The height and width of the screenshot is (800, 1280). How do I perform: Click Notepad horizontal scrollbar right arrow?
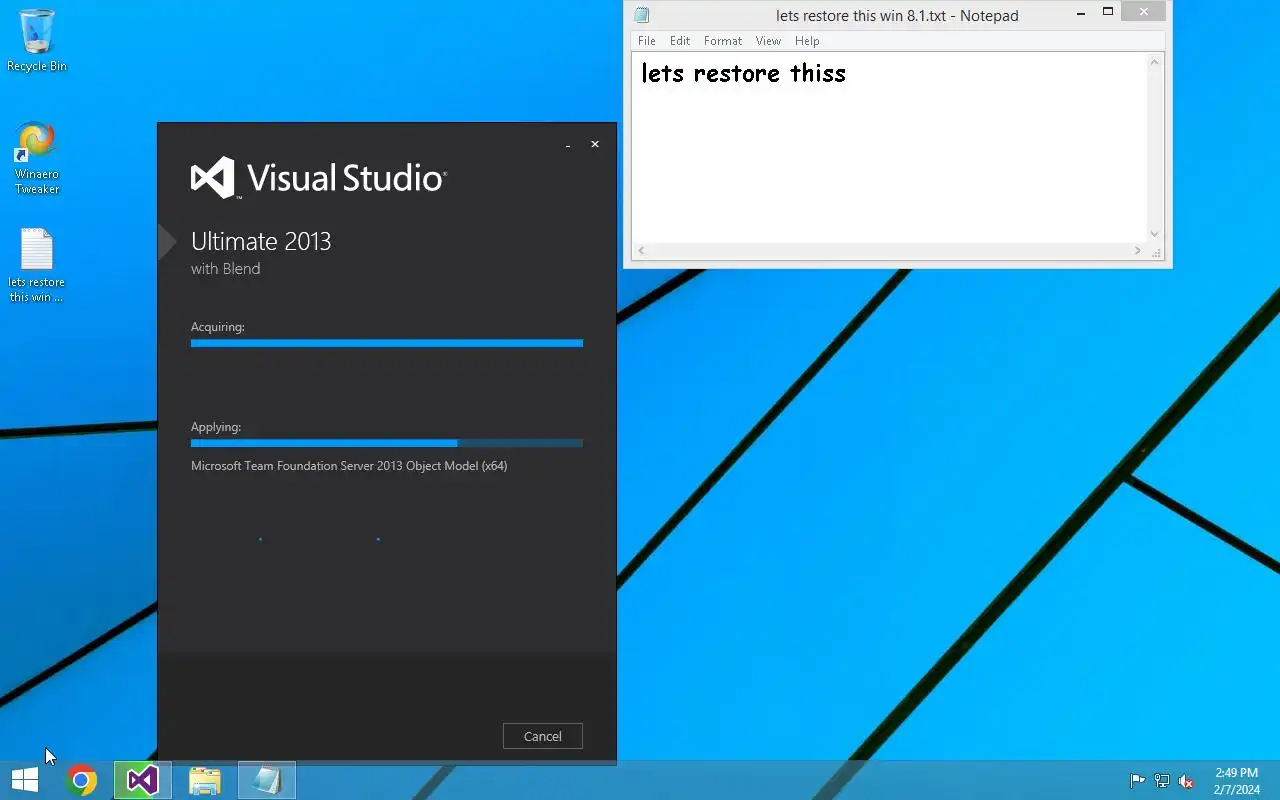tap(1138, 251)
